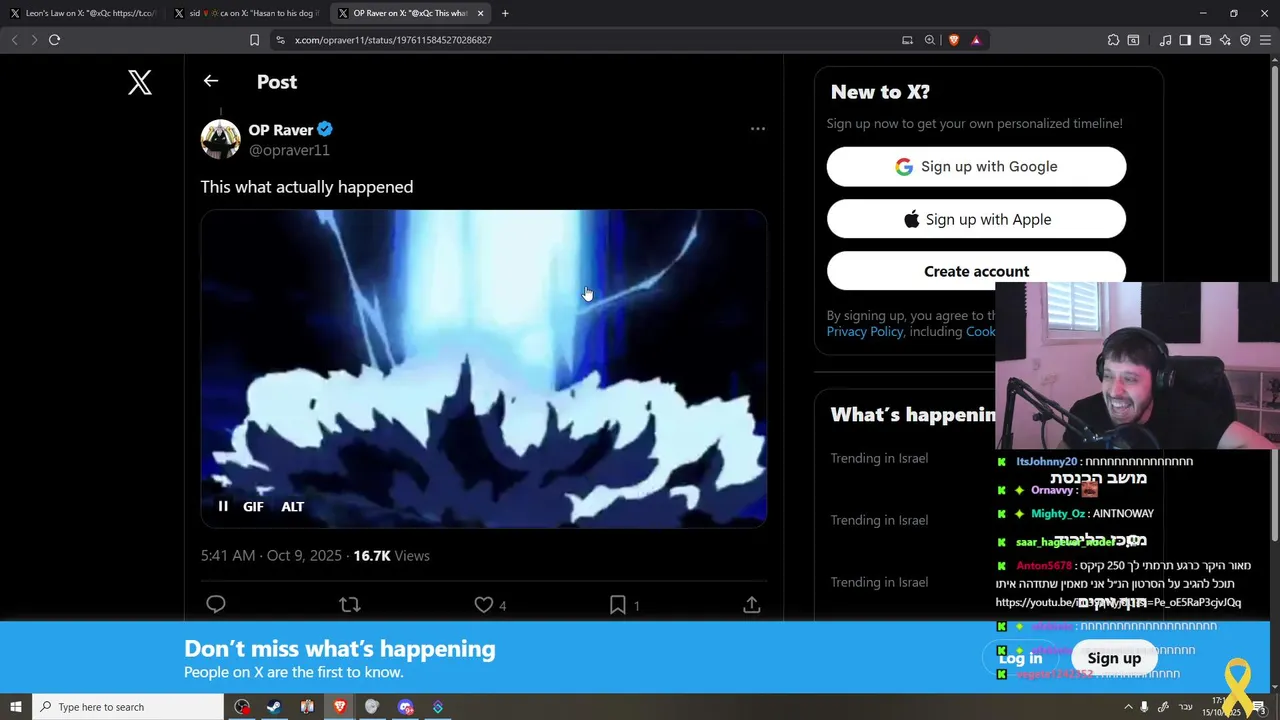Open Steam from the taskbar

click(x=274, y=707)
